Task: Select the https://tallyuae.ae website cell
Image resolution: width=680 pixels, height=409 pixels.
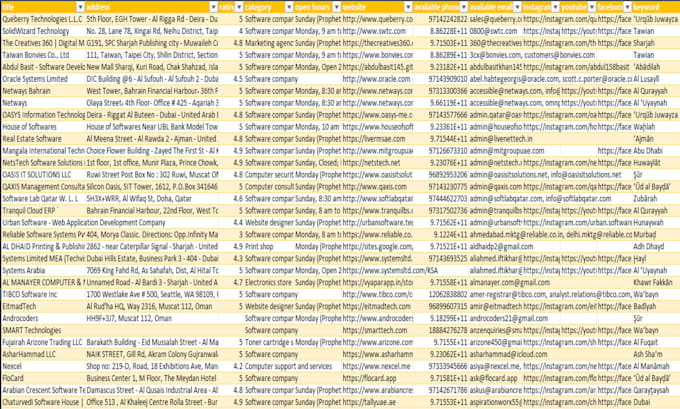Action: point(377,402)
